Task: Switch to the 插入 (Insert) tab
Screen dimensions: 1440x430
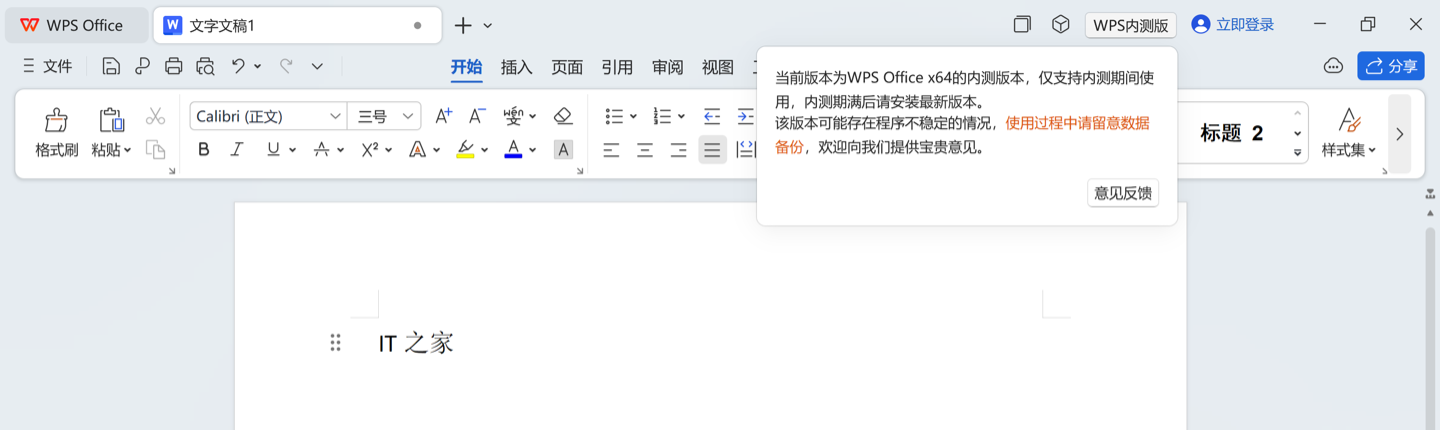Action: [517, 67]
